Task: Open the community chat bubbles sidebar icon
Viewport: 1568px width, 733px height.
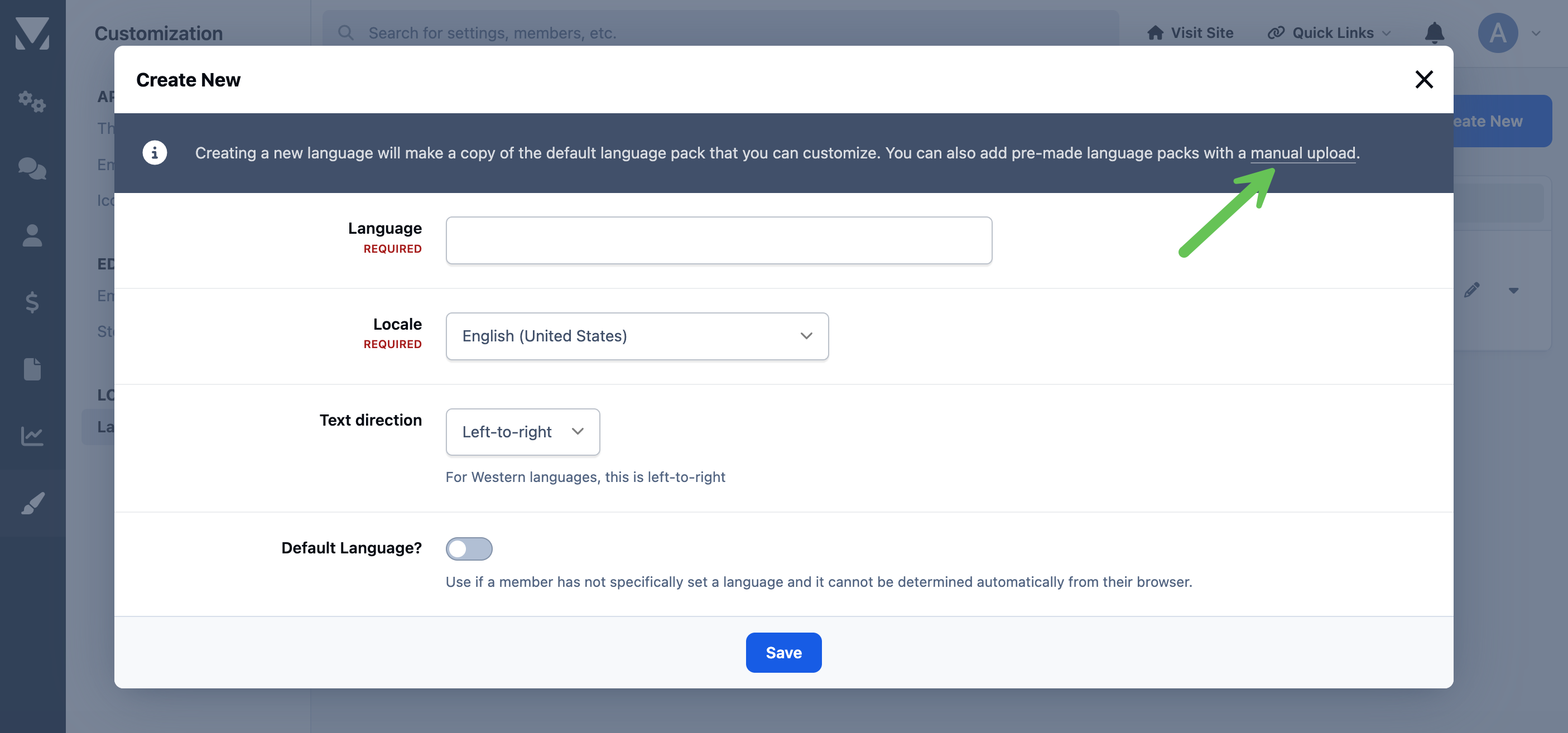Action: pyautogui.click(x=32, y=168)
